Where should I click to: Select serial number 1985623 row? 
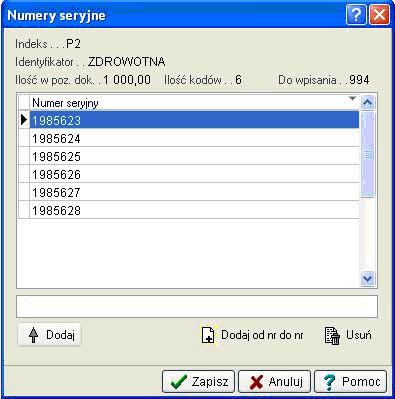[x=194, y=120]
